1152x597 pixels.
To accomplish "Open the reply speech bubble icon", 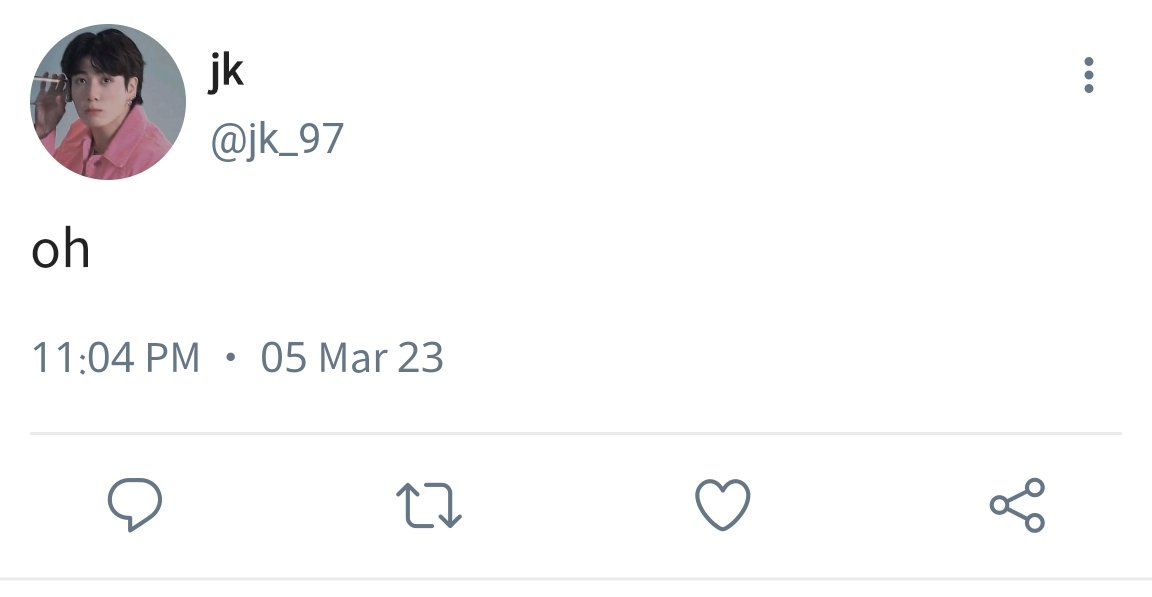I will tap(135, 504).
